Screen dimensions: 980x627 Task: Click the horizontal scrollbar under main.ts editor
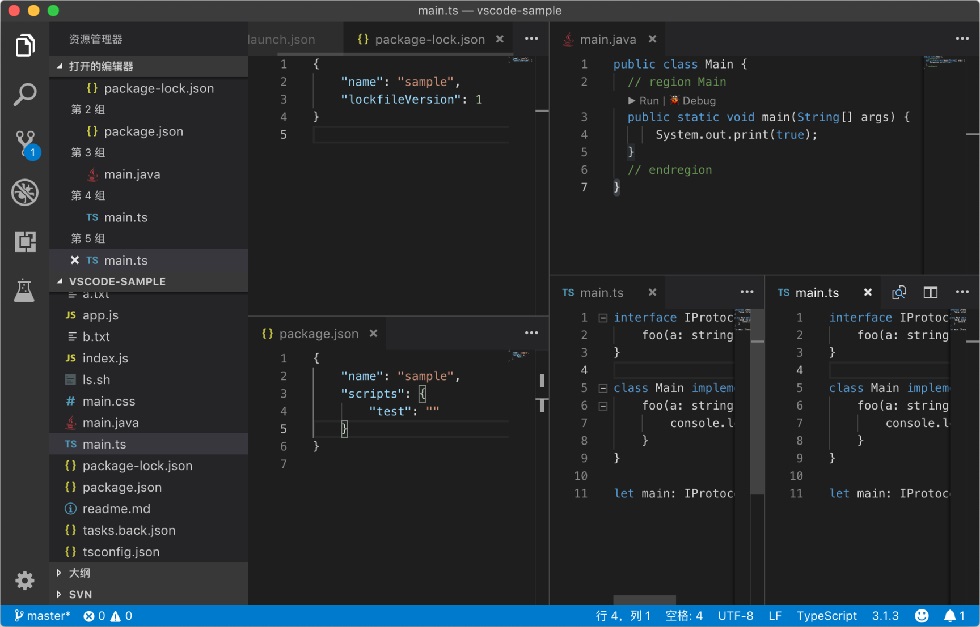pyautogui.click(x=644, y=599)
